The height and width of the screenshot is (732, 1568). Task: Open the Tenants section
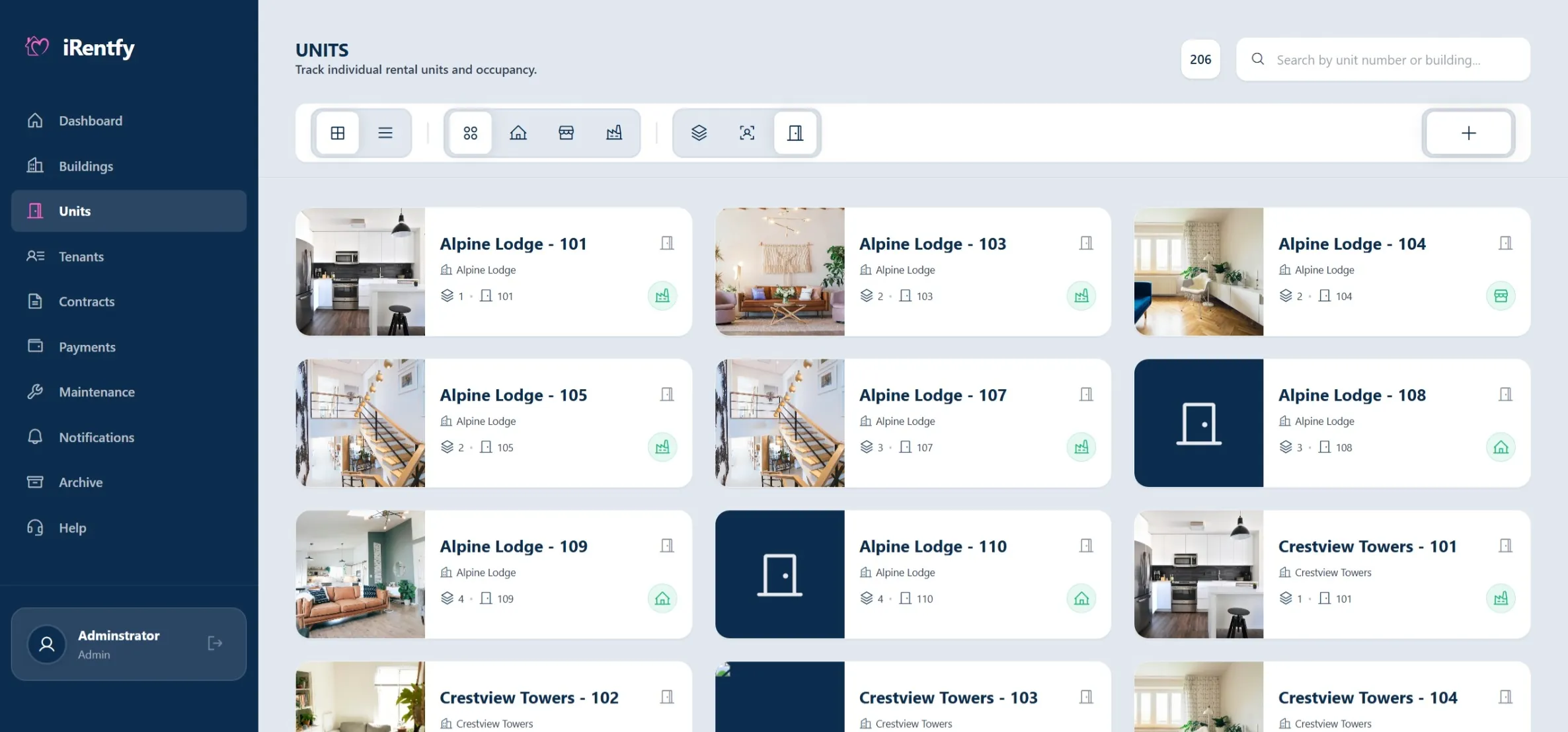[x=129, y=256]
